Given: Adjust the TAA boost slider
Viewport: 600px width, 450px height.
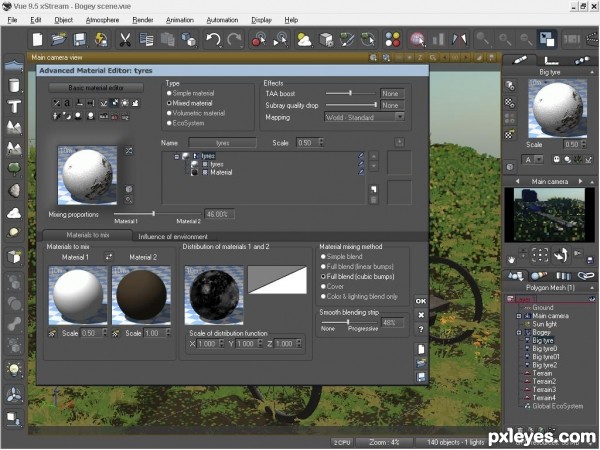Looking at the screenshot, I should click(x=351, y=93).
